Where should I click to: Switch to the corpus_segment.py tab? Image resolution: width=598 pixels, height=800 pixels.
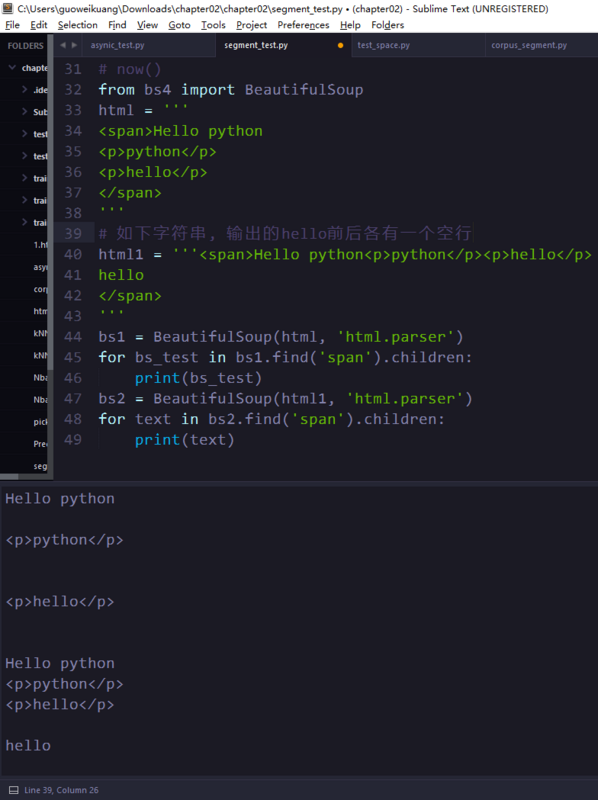pos(529,45)
